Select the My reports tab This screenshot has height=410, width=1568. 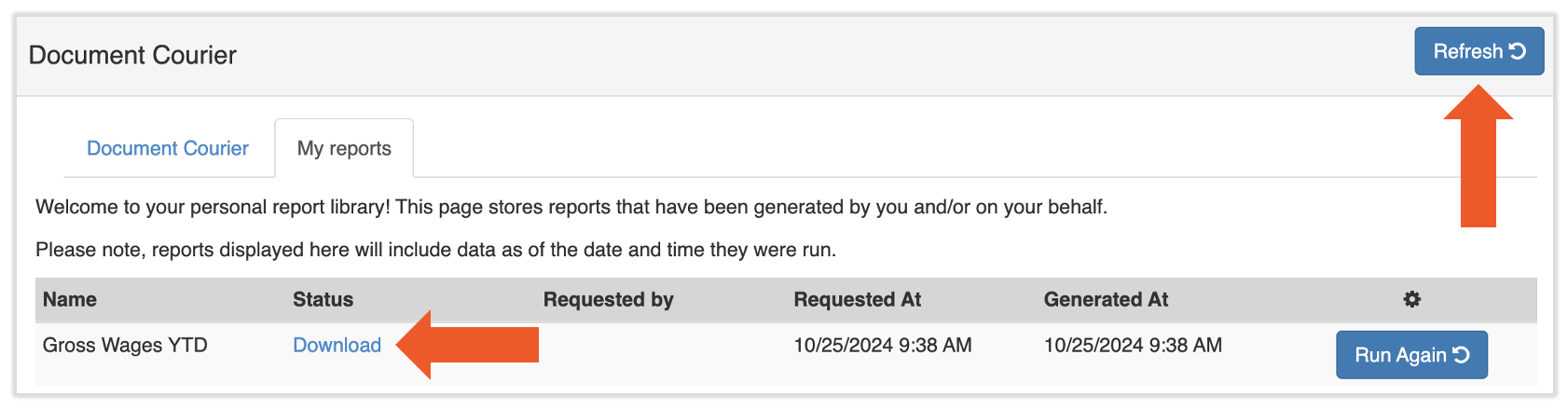pyautogui.click(x=344, y=148)
